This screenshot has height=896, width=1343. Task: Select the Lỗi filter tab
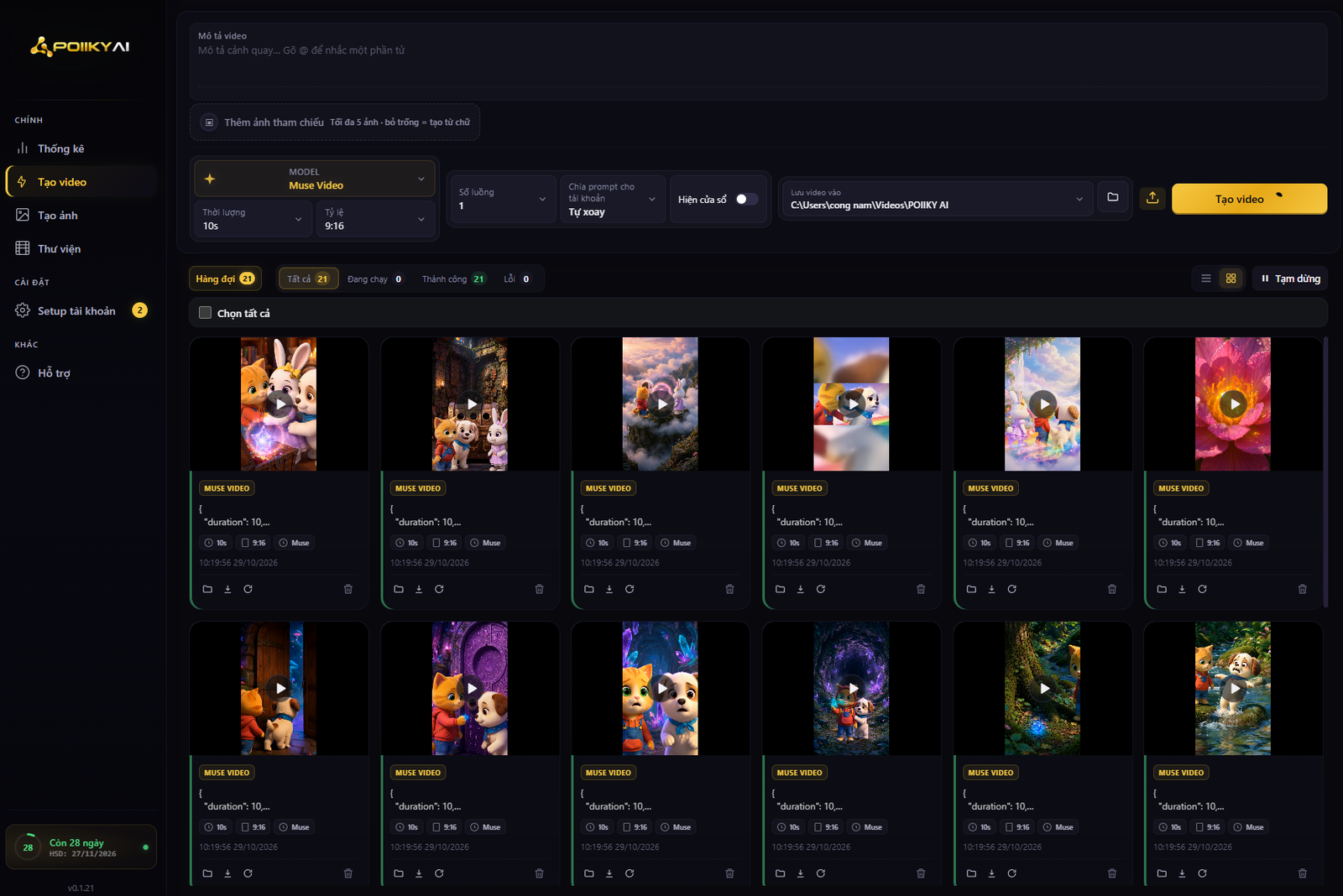click(x=517, y=279)
